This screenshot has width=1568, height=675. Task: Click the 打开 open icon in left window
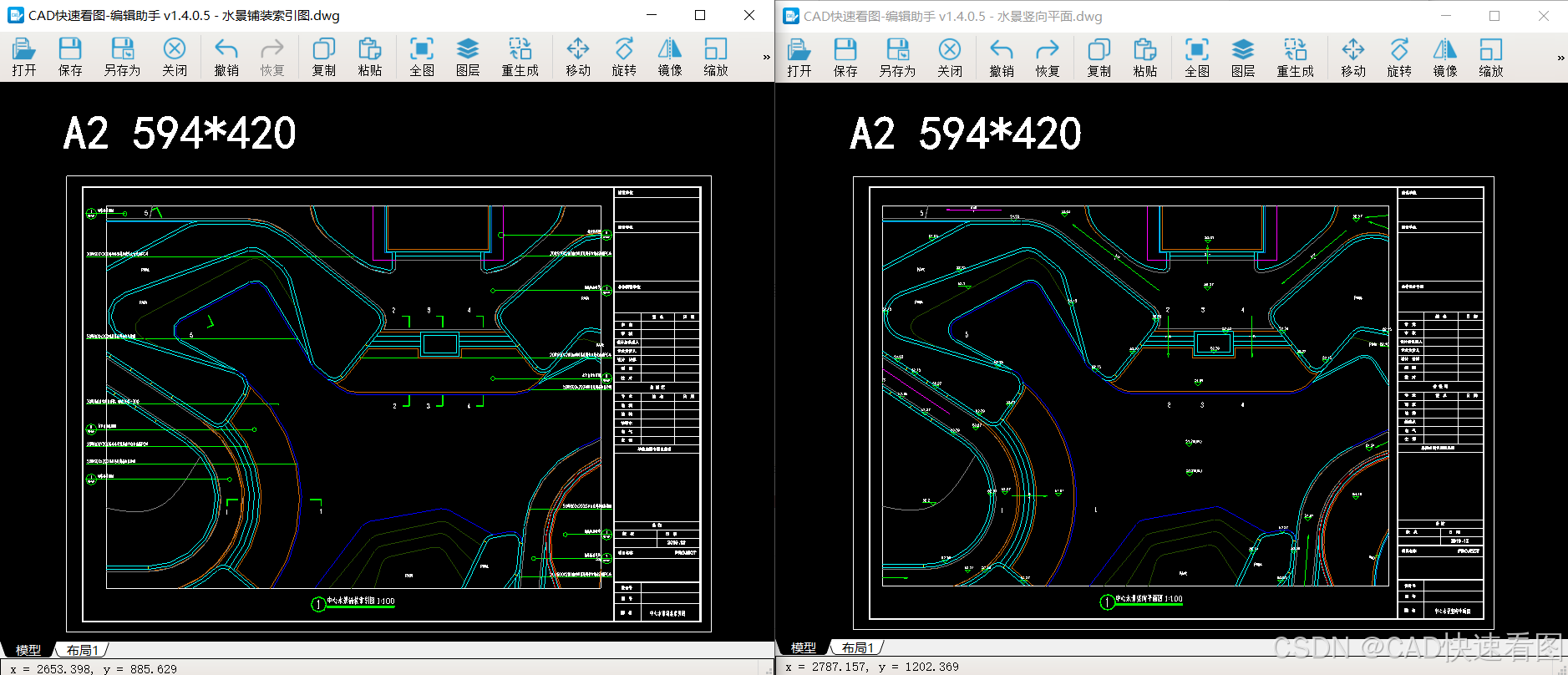pos(24,57)
